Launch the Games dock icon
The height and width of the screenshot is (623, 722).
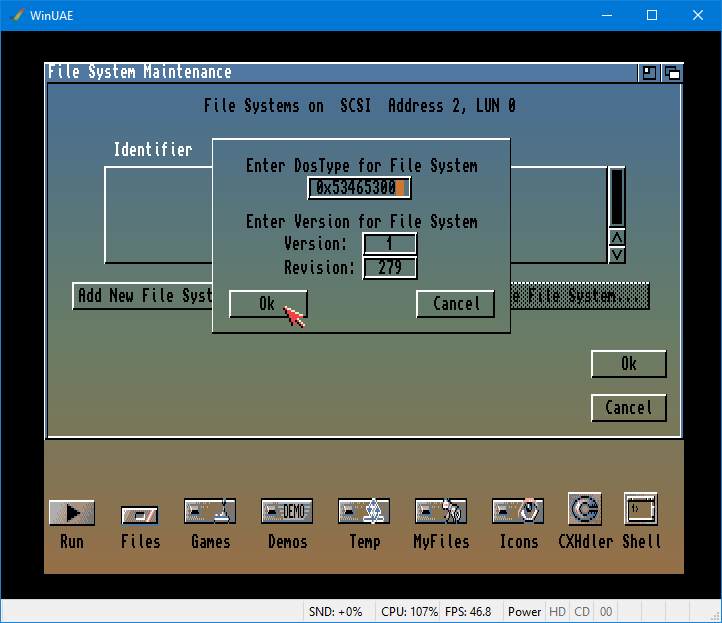click(210, 512)
